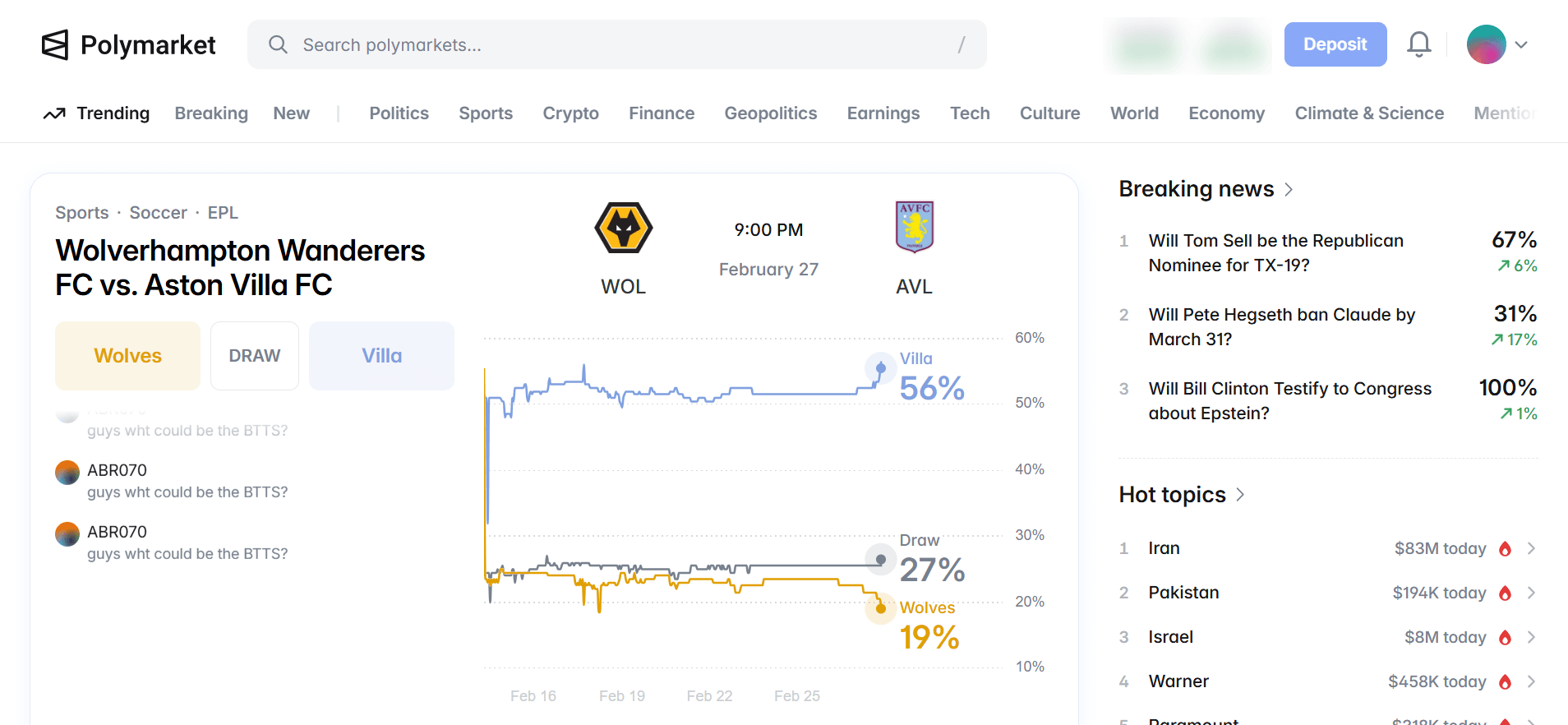Click the Wolverhampton Wanderers team crest
This screenshot has width=1568, height=725.
coord(624,228)
